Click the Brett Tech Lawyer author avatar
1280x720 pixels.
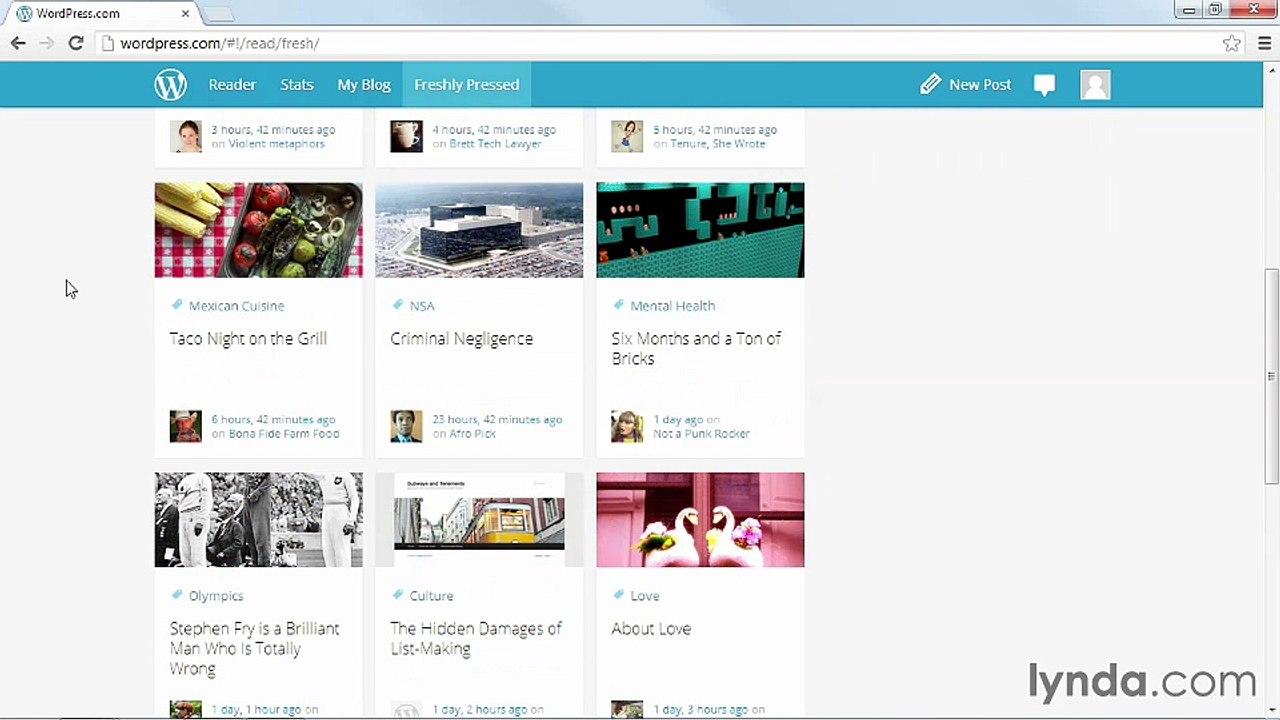[x=406, y=136]
